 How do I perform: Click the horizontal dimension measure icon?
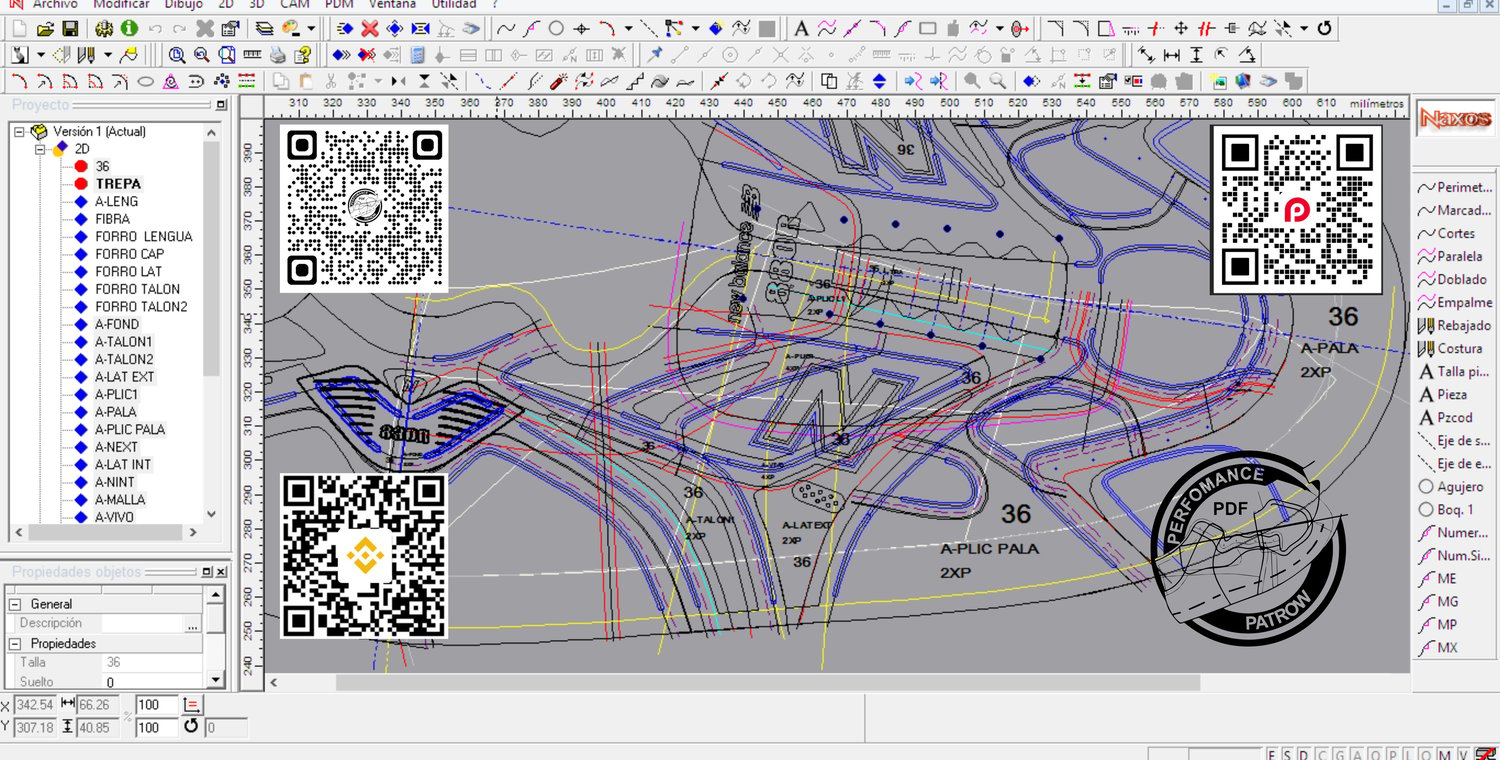[x=1171, y=54]
